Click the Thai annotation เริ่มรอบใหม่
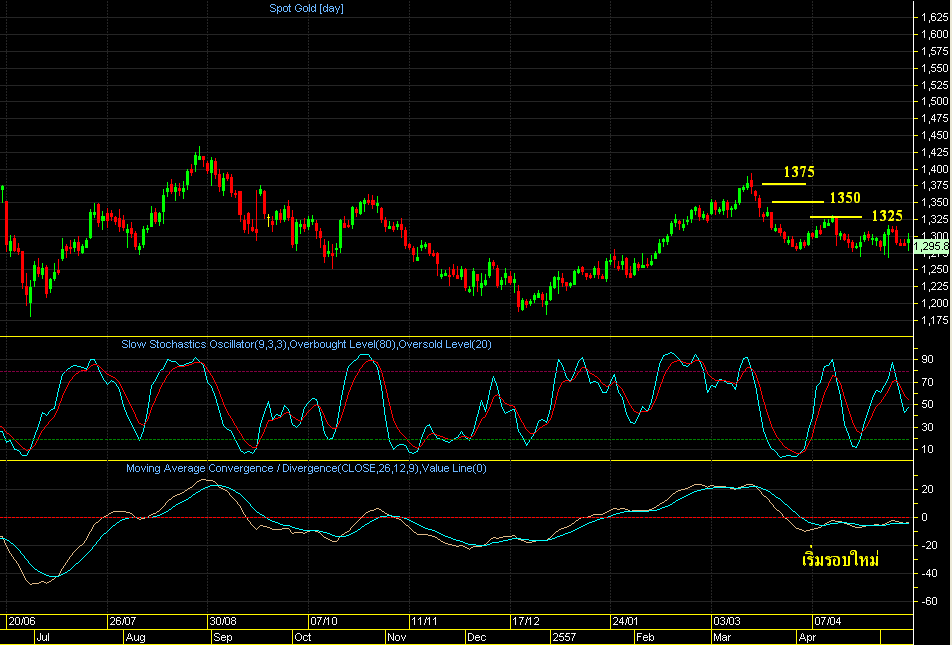The height and width of the screenshot is (645, 952). pyautogui.click(x=840, y=559)
